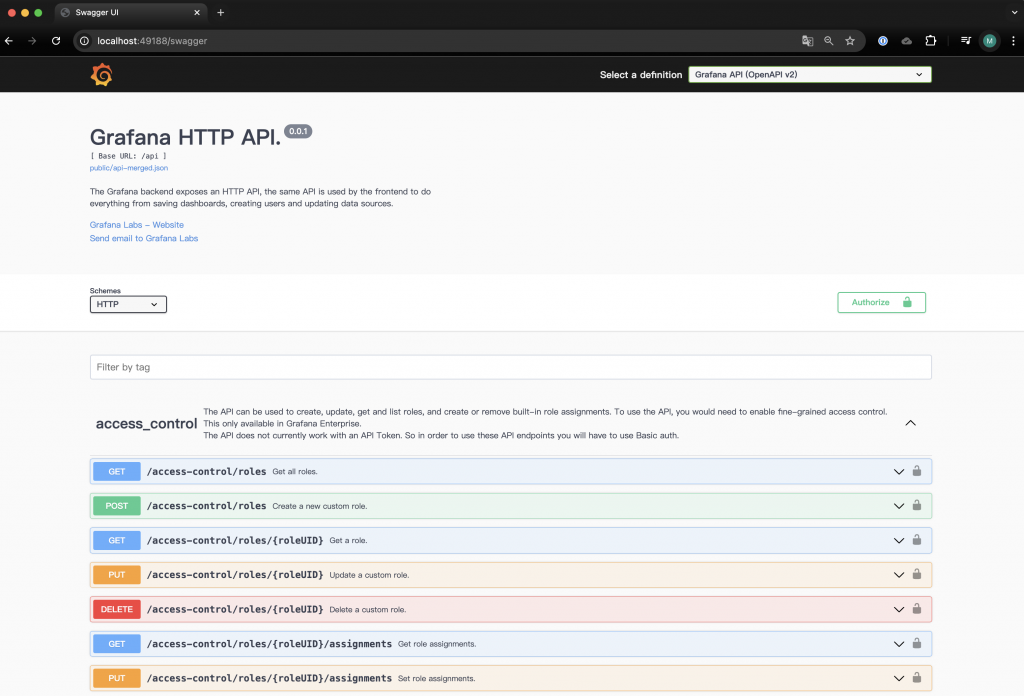Expand POST /access-control/roles chevron
The height and width of the screenshot is (696, 1024).
899,506
